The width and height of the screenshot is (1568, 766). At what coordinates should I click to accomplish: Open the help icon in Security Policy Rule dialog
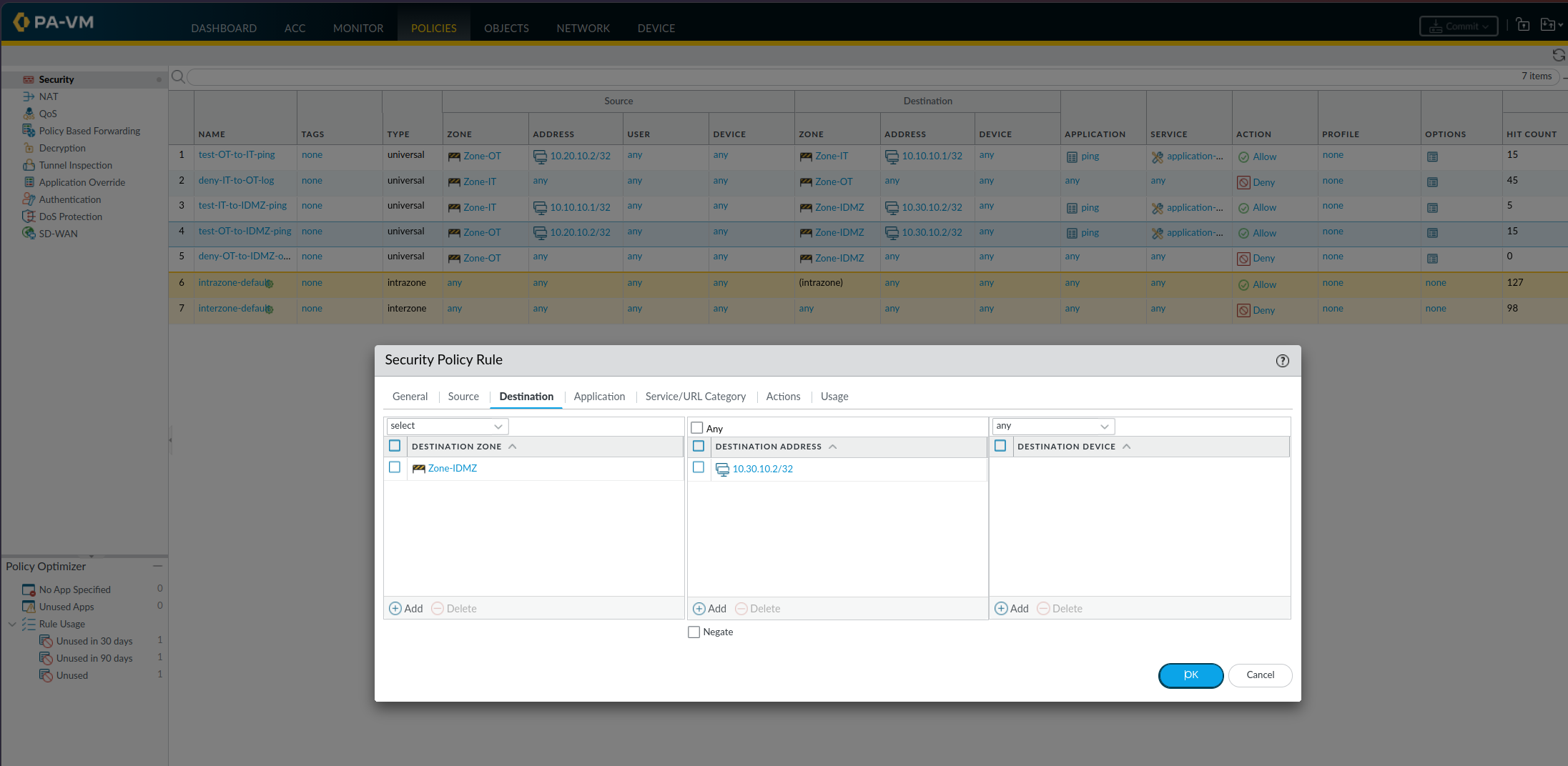point(1283,361)
